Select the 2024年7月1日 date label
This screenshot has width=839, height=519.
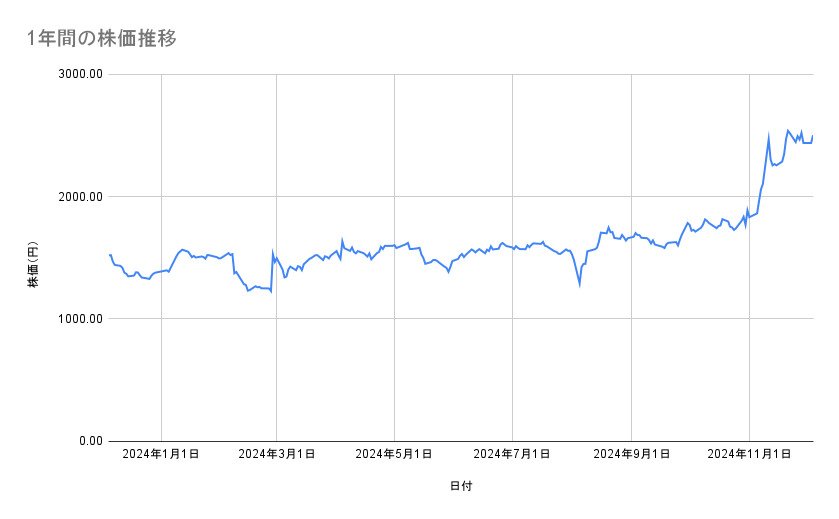512,454
